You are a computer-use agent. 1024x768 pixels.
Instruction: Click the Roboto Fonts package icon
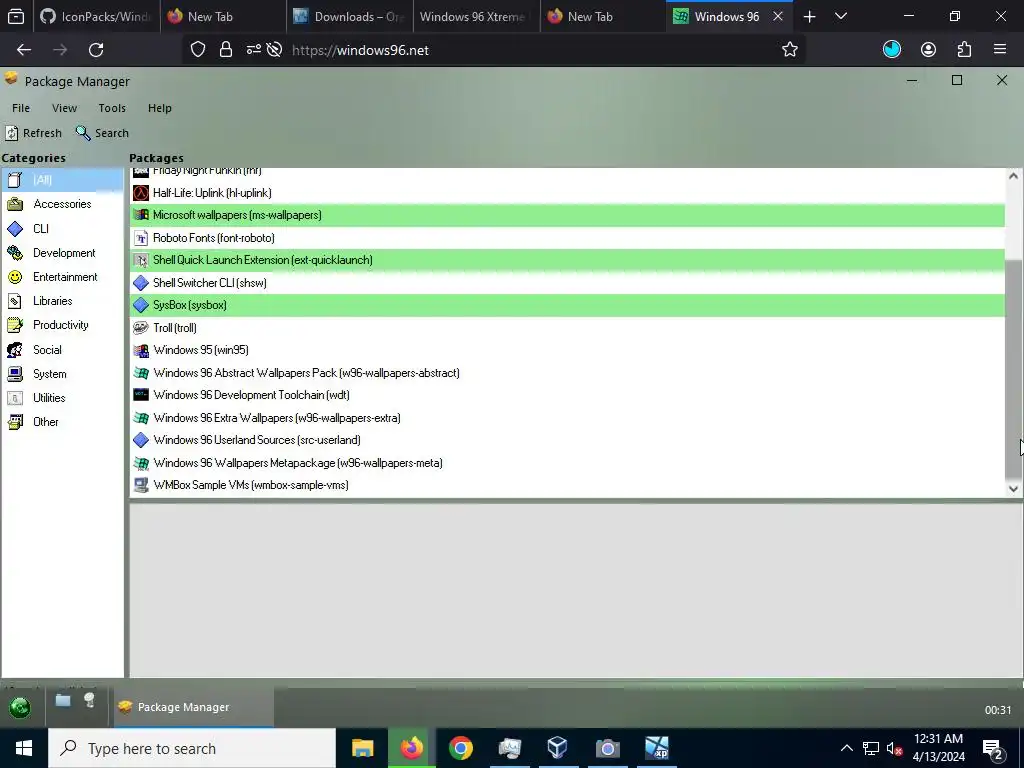point(141,238)
